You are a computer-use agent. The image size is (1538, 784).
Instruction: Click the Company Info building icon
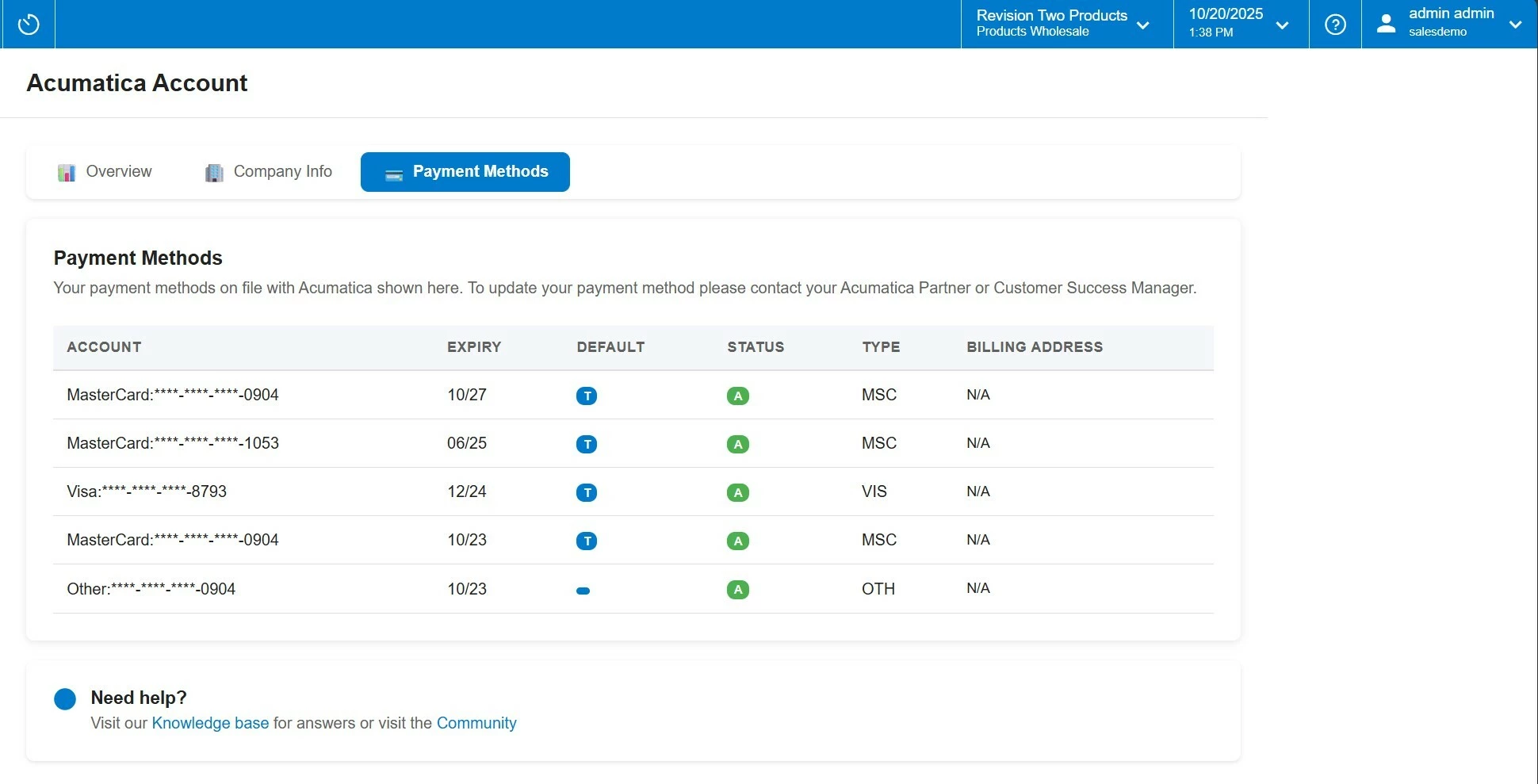coord(214,173)
